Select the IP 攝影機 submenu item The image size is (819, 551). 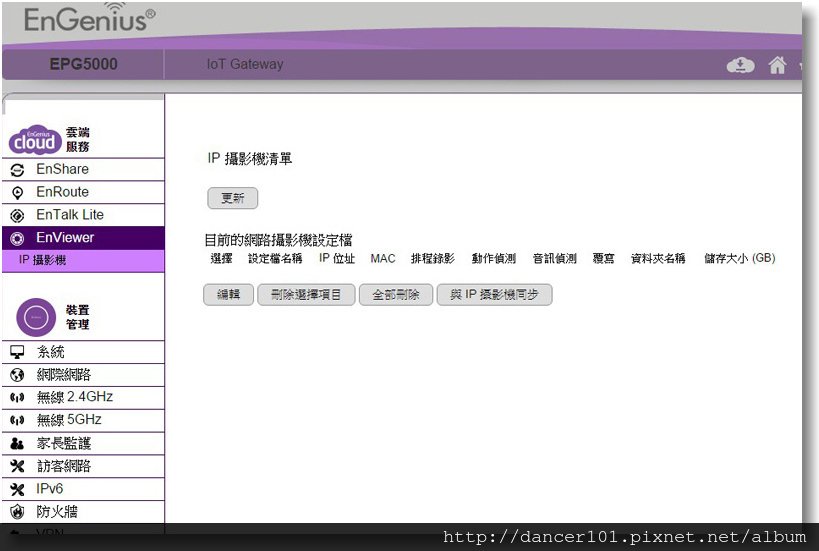click(x=83, y=261)
